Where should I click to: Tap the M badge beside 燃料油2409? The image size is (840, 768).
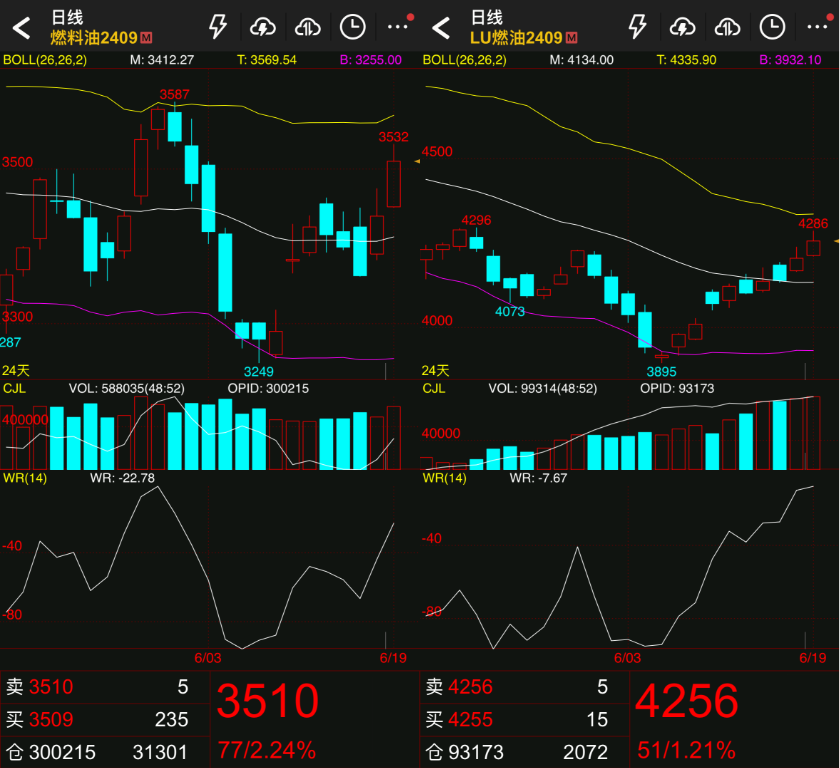146,38
